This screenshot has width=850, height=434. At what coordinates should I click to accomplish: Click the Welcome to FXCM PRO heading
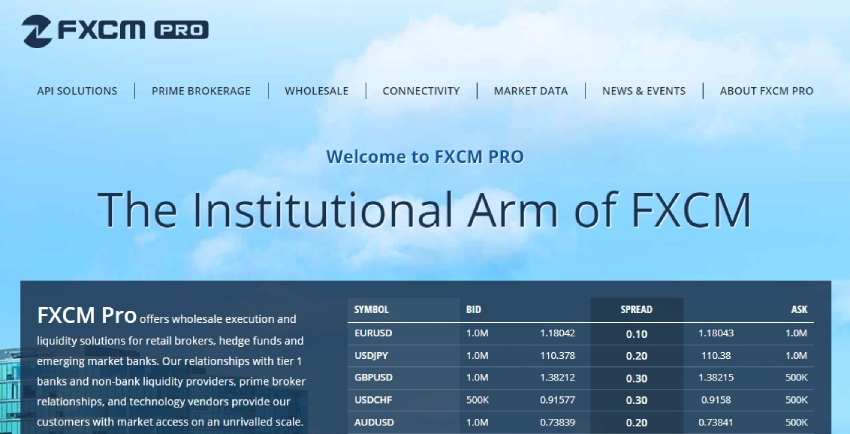point(424,156)
